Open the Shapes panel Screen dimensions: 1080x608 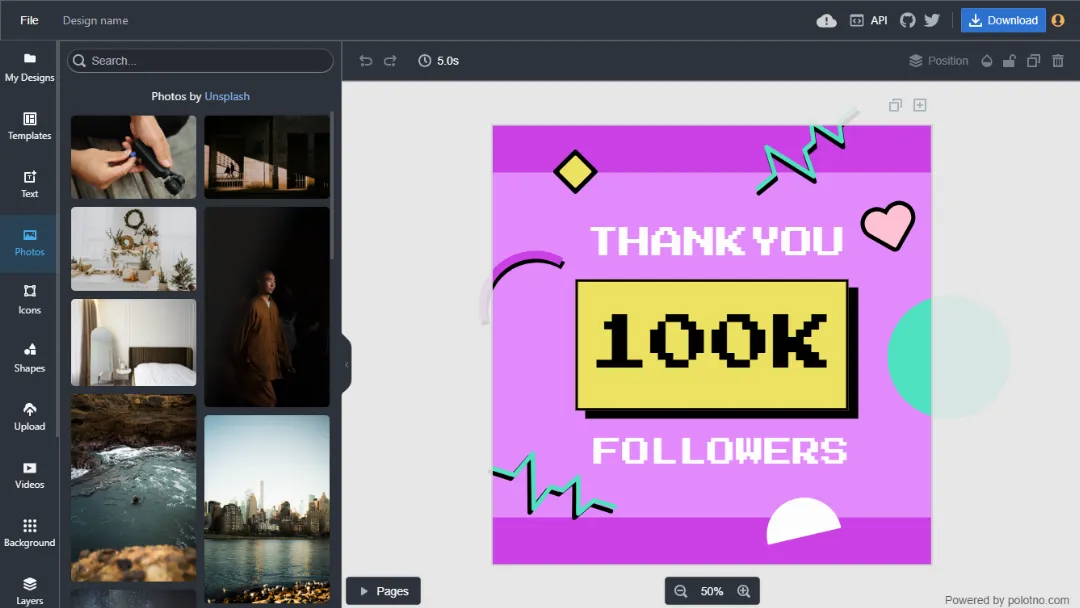pyautogui.click(x=29, y=359)
